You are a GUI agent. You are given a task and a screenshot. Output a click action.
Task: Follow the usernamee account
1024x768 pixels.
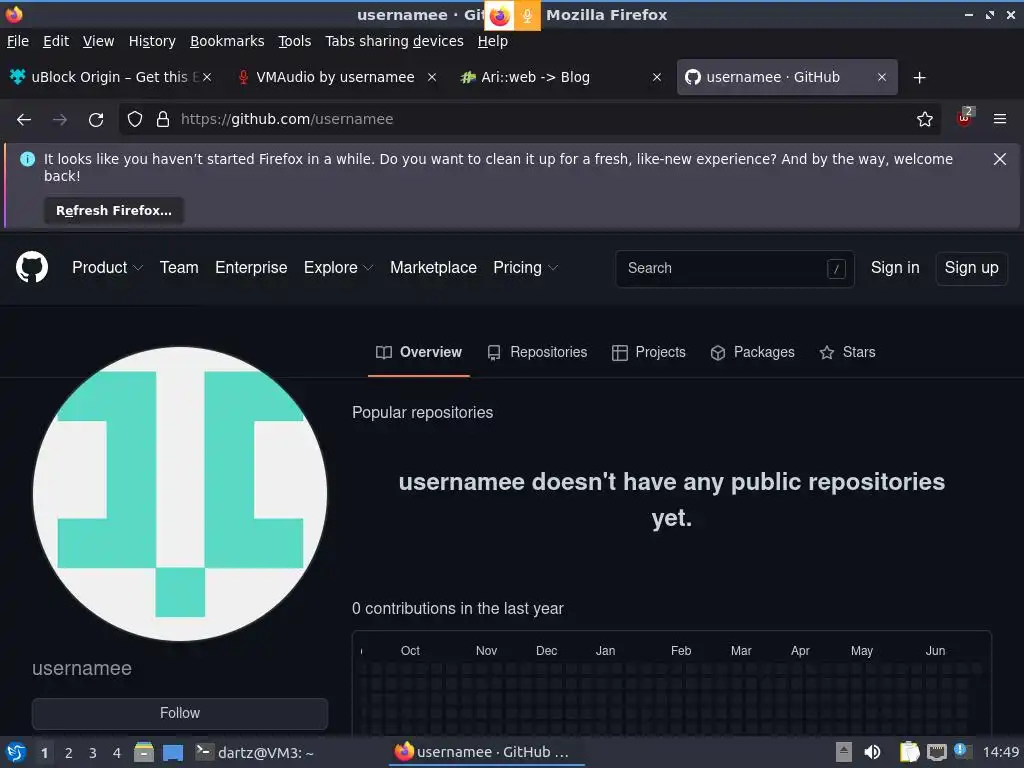(180, 713)
